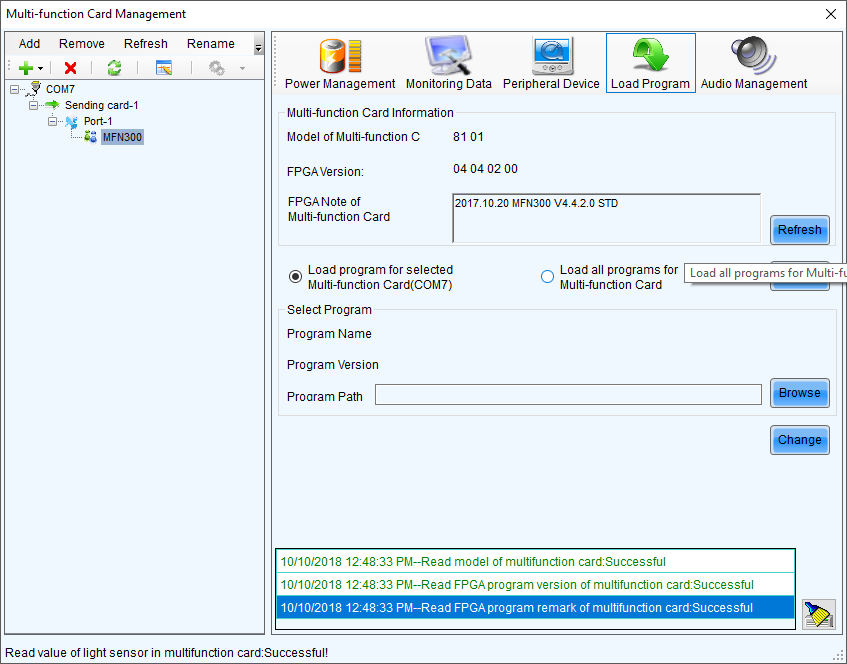Screen dimensions: 847x664
Task: Click the green refresh arrows icon
Action: [x=114, y=68]
